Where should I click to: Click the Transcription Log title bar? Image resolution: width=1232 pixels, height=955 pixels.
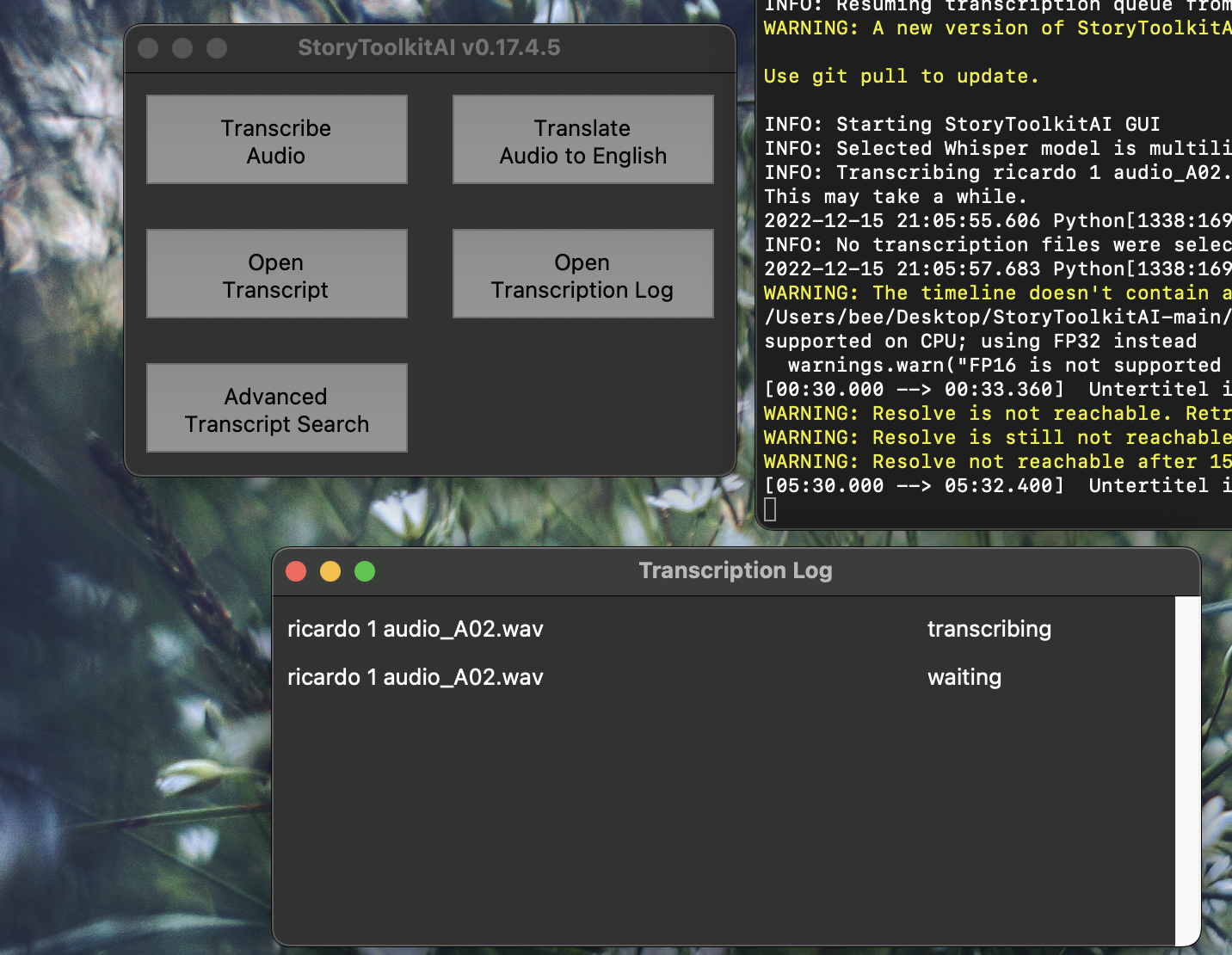tap(736, 570)
